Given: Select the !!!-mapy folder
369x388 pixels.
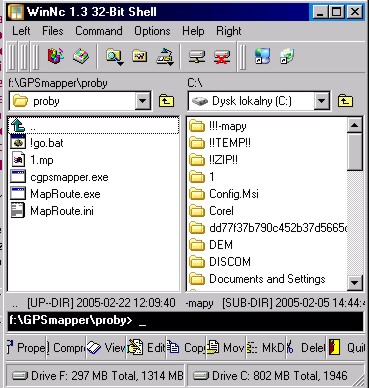Looking at the screenshot, I should tap(228, 126).
